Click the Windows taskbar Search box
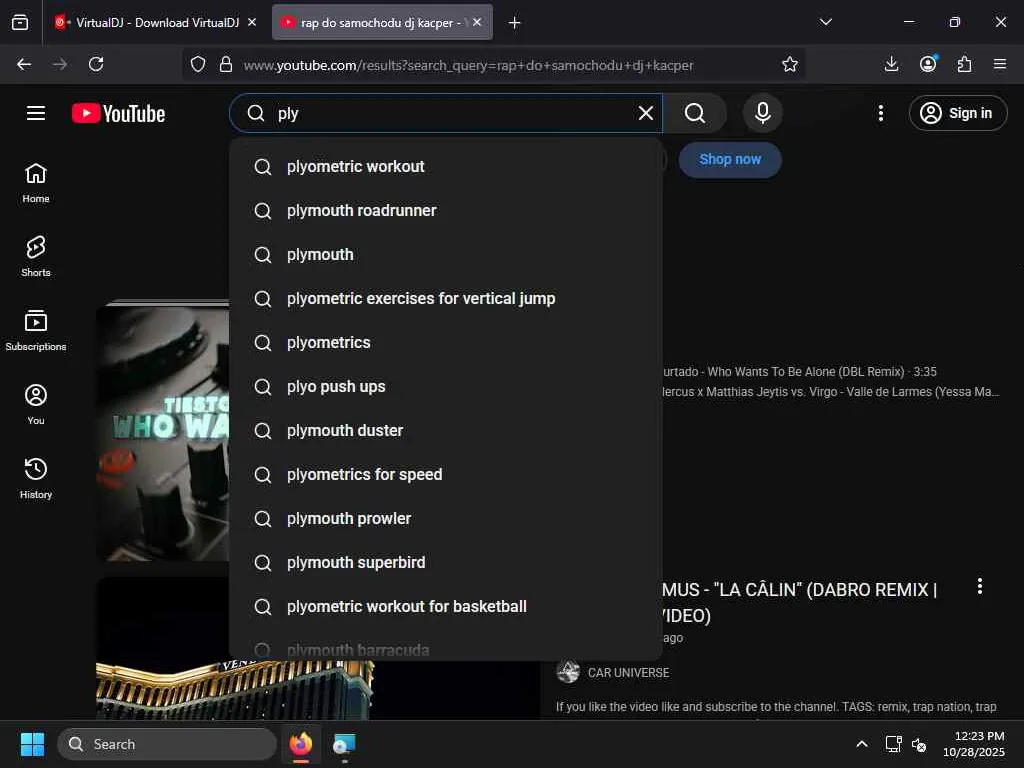Image resolution: width=1024 pixels, height=768 pixels. pyautogui.click(x=167, y=744)
